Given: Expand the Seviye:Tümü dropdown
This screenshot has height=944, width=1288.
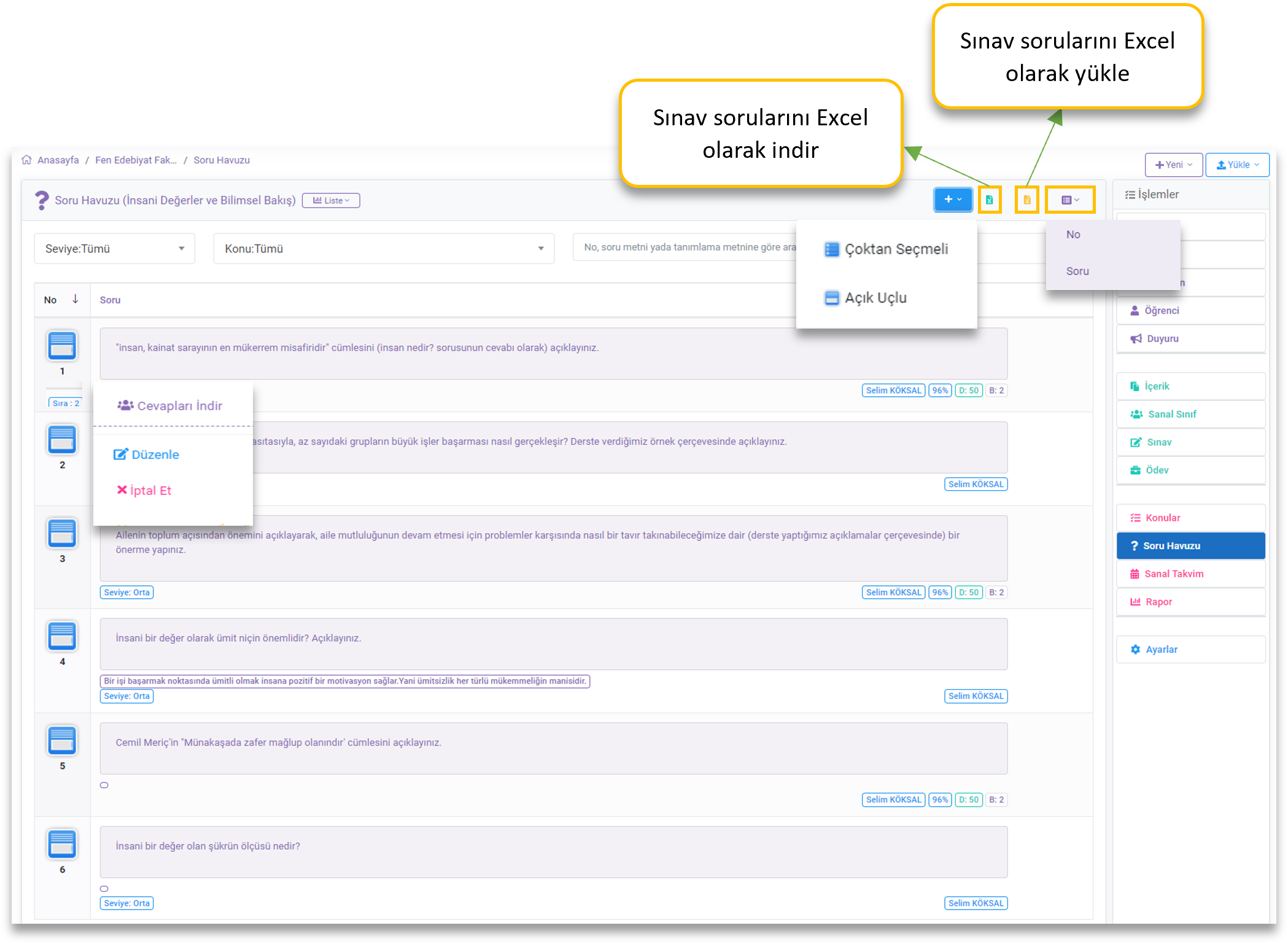Looking at the screenshot, I should [x=114, y=249].
